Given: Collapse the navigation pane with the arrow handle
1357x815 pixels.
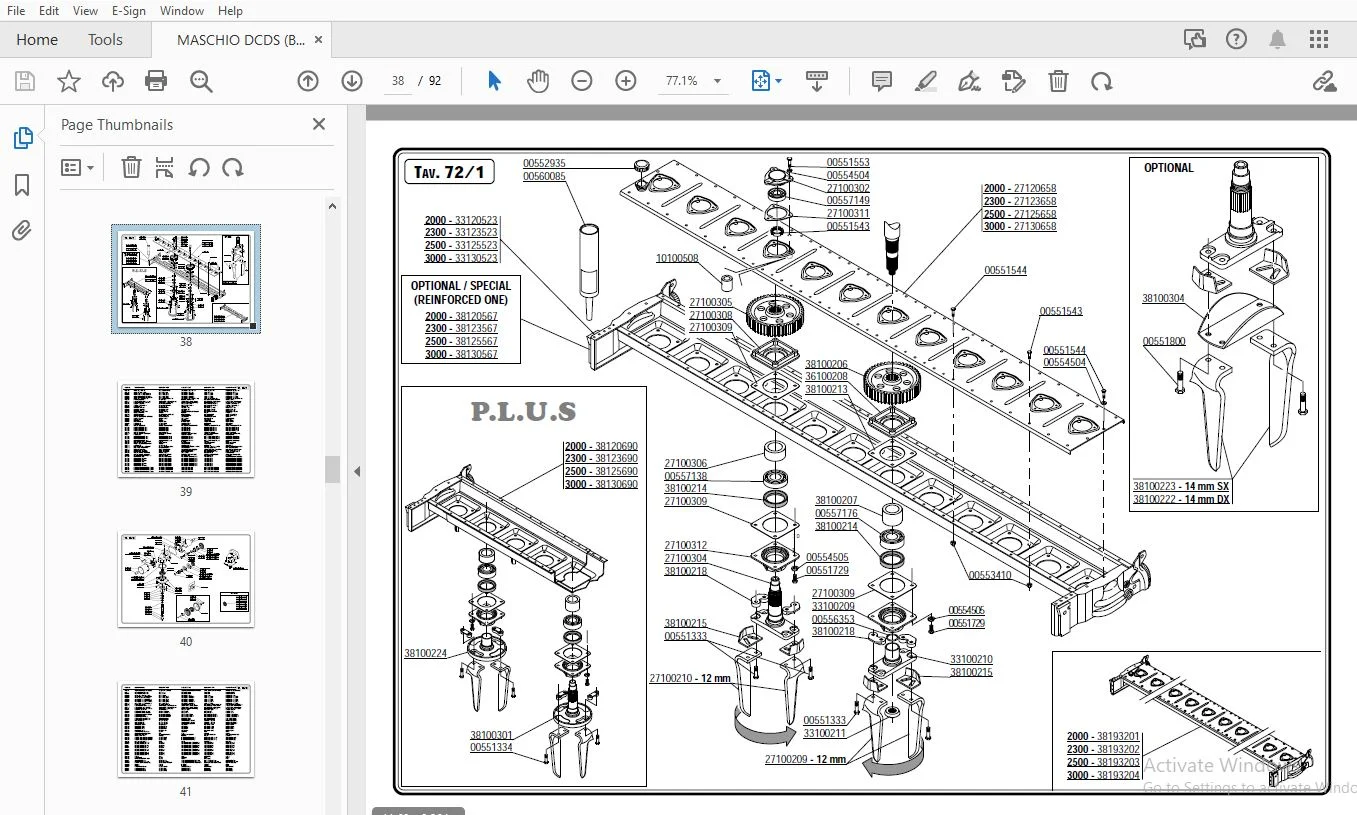Looking at the screenshot, I should click(357, 471).
